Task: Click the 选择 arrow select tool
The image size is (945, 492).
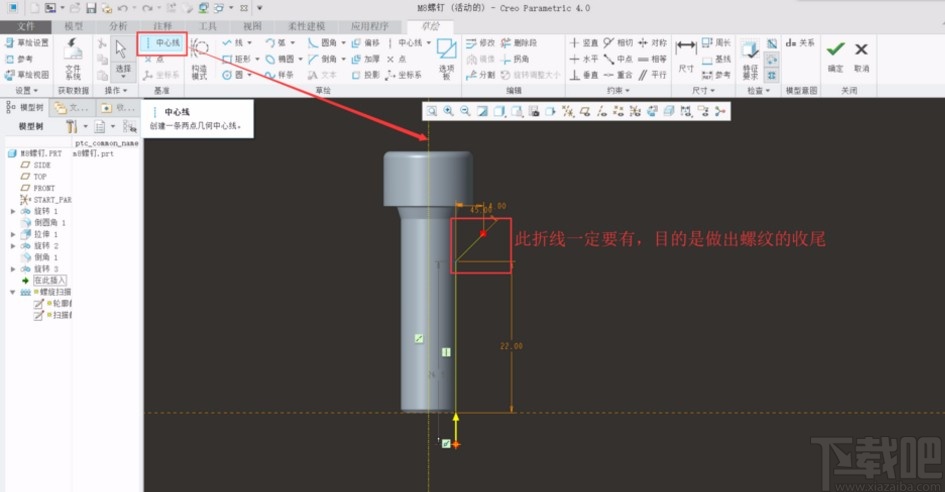Action: [122, 58]
